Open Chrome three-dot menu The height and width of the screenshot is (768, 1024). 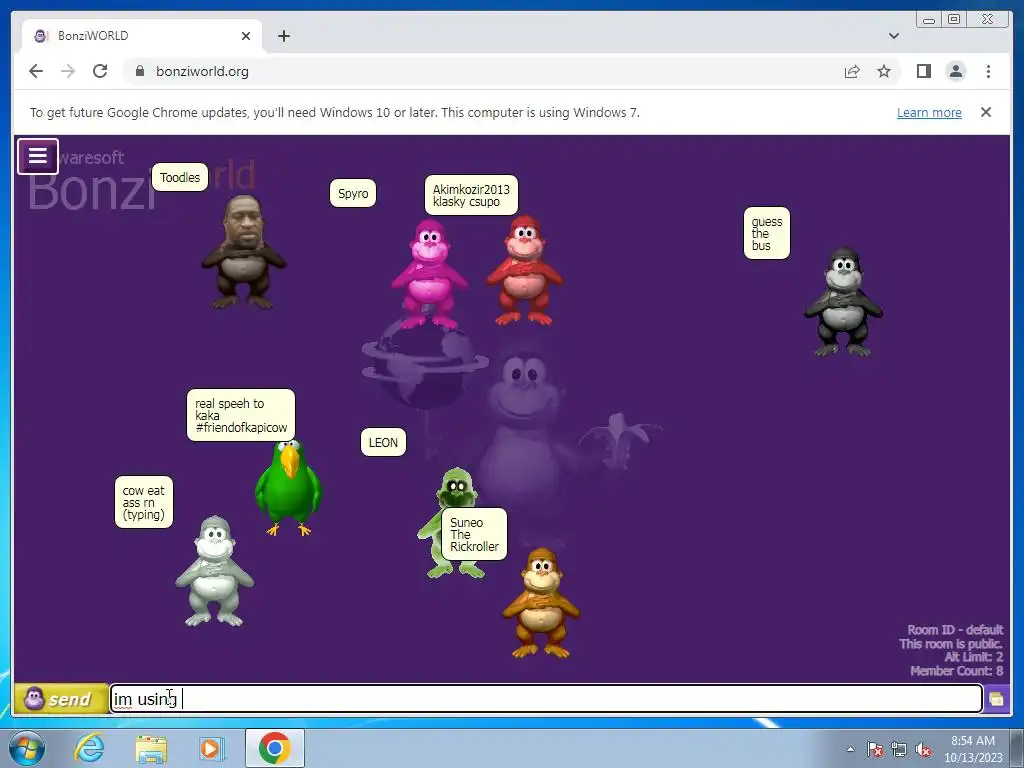coord(989,71)
